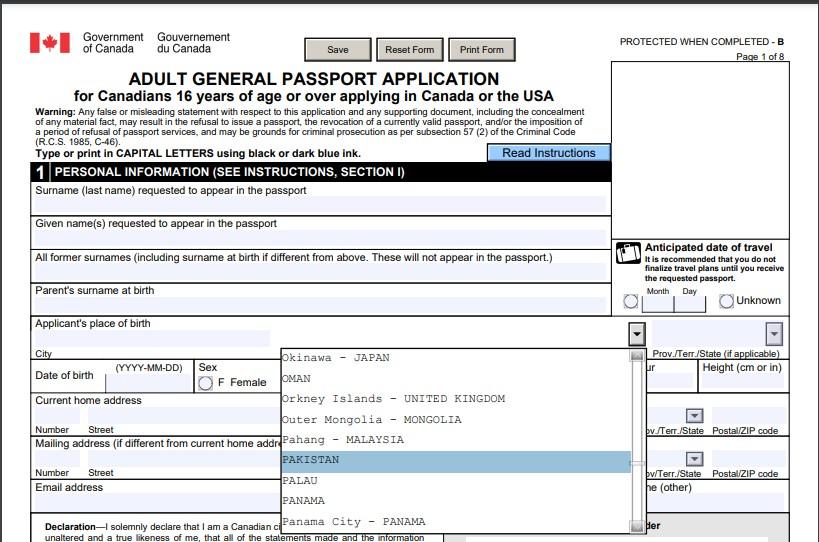Click the Given name(s) input field
Image resolution: width=819 pixels, height=542 pixels.
320,238
